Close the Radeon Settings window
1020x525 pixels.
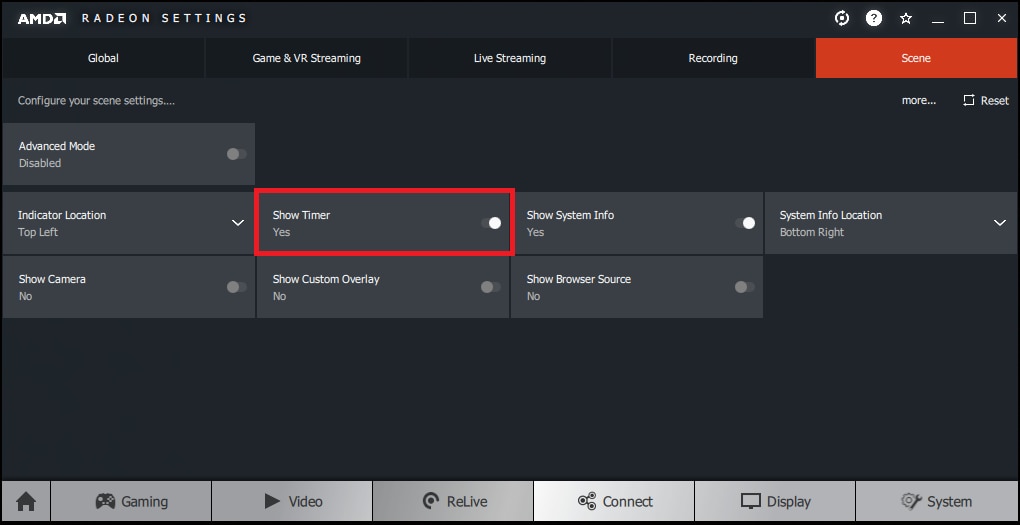(x=1002, y=18)
